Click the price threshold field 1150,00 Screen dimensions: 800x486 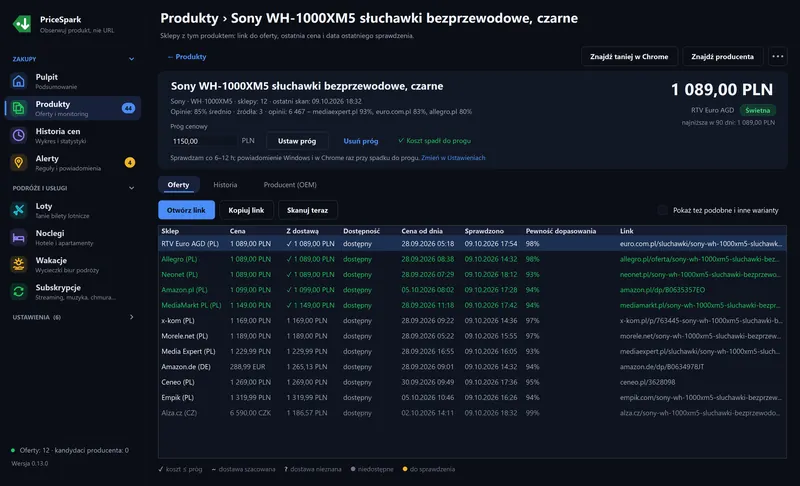(203, 141)
